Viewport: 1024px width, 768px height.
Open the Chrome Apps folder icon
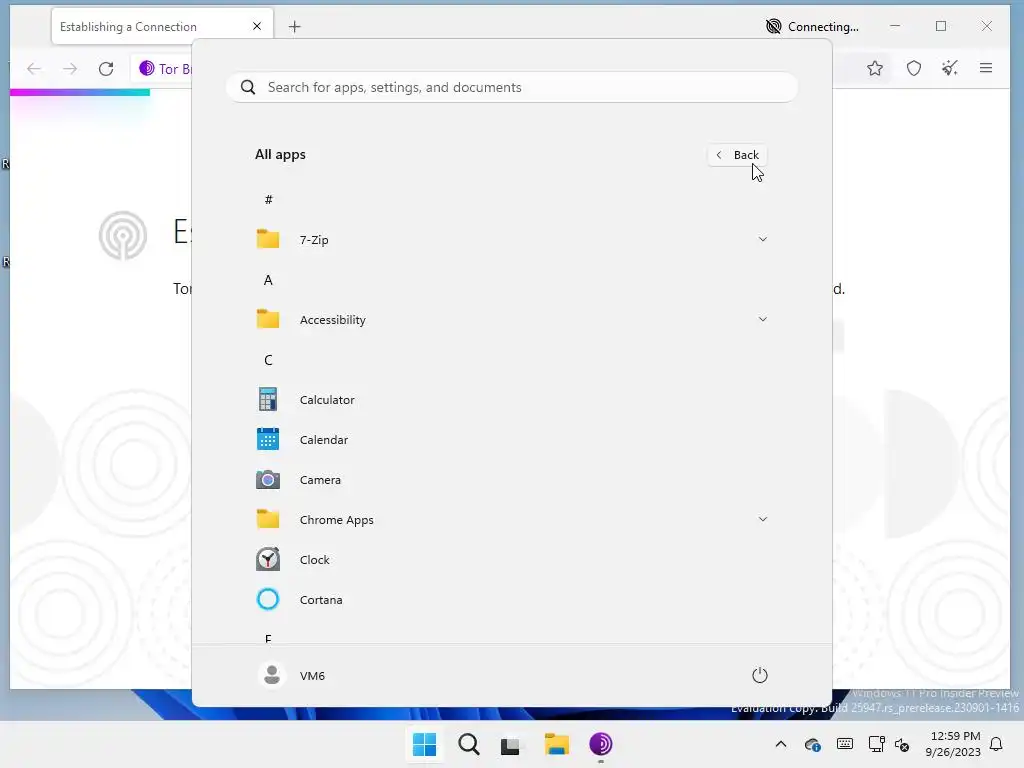(x=268, y=519)
